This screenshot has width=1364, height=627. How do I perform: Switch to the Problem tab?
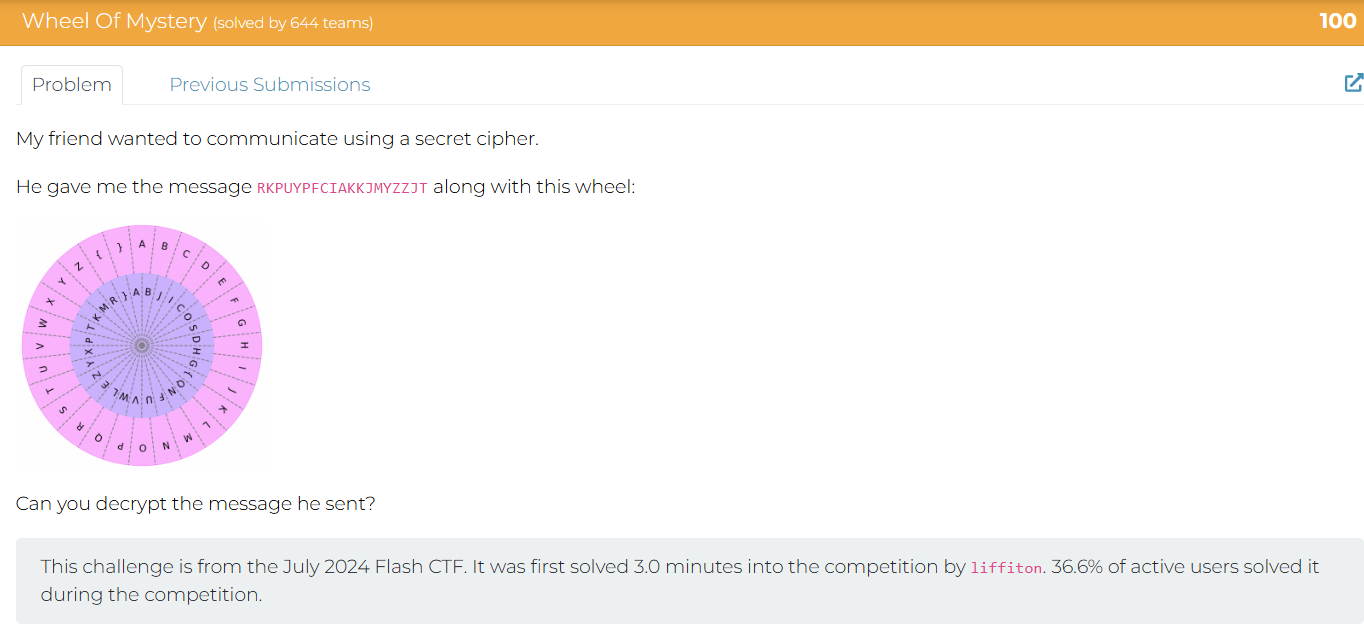pos(72,85)
